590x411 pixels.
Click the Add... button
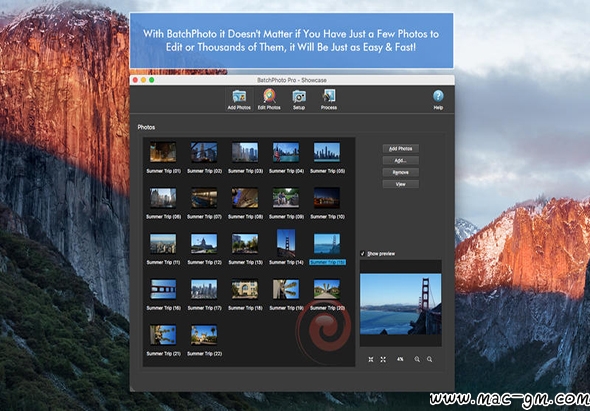(x=401, y=160)
